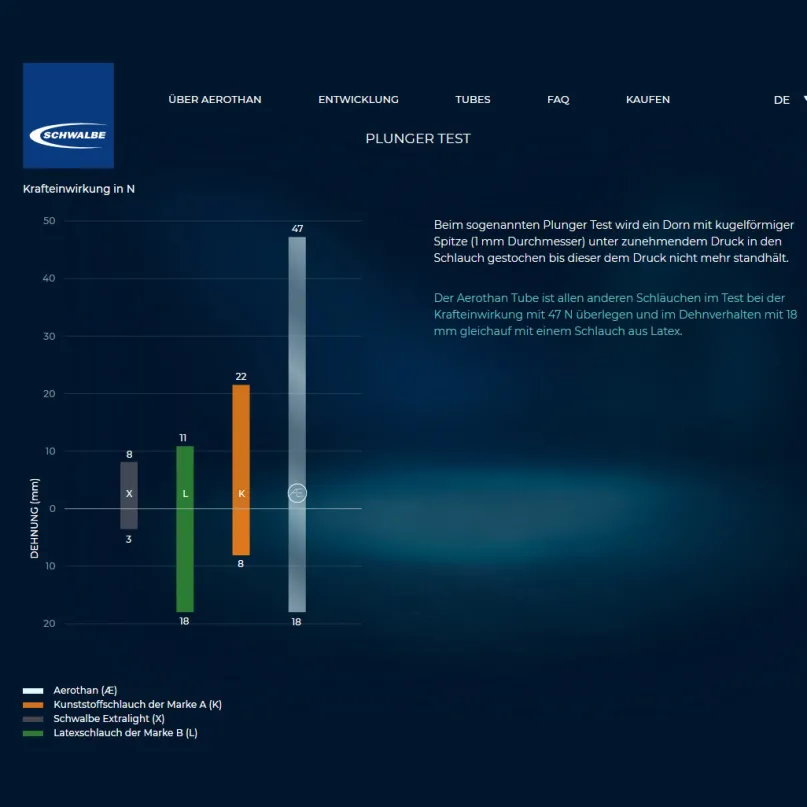Click the '3' value below grey bar
Viewport: 807px width, 807px height.
pyautogui.click(x=129, y=539)
